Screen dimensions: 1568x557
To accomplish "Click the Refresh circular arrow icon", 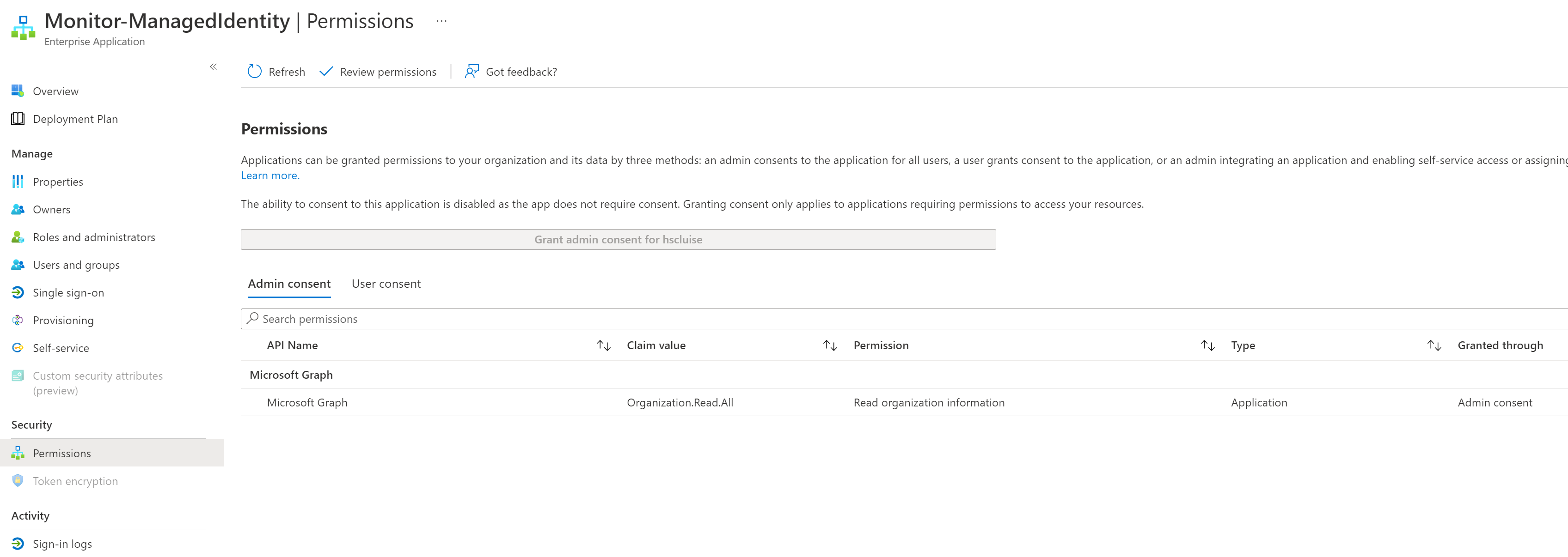I will (254, 72).
